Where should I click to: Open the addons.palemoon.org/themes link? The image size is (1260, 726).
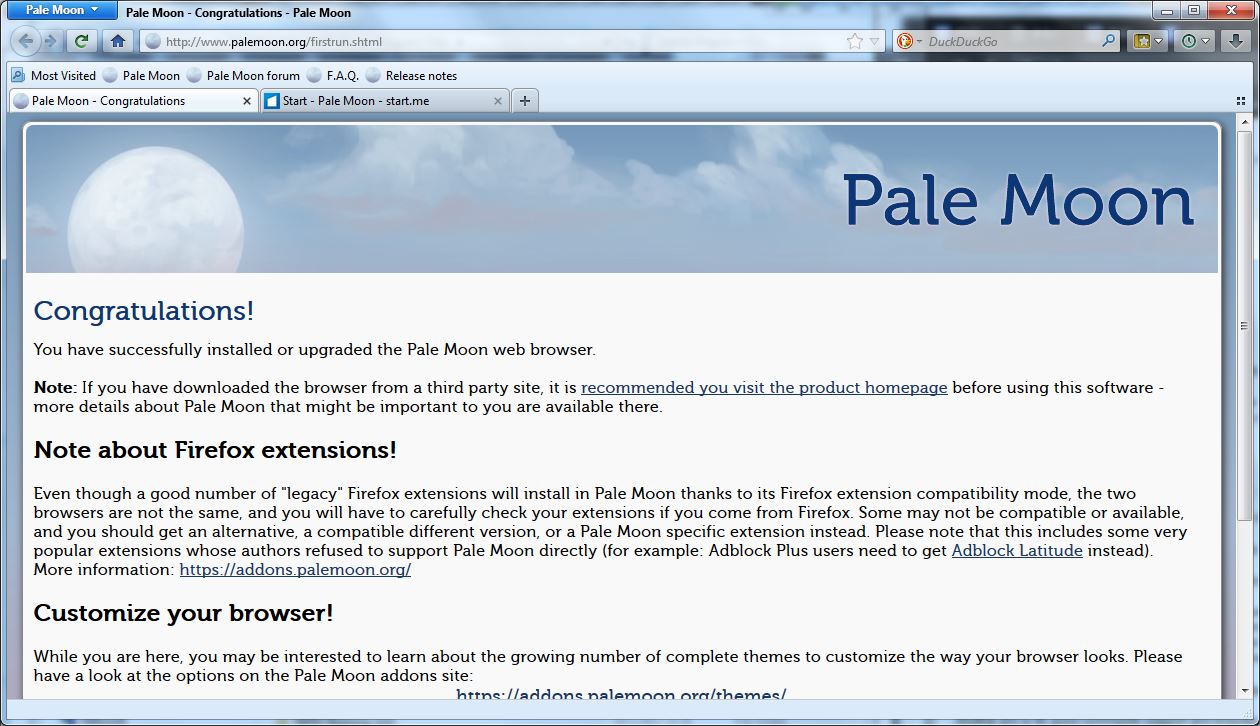click(621, 695)
